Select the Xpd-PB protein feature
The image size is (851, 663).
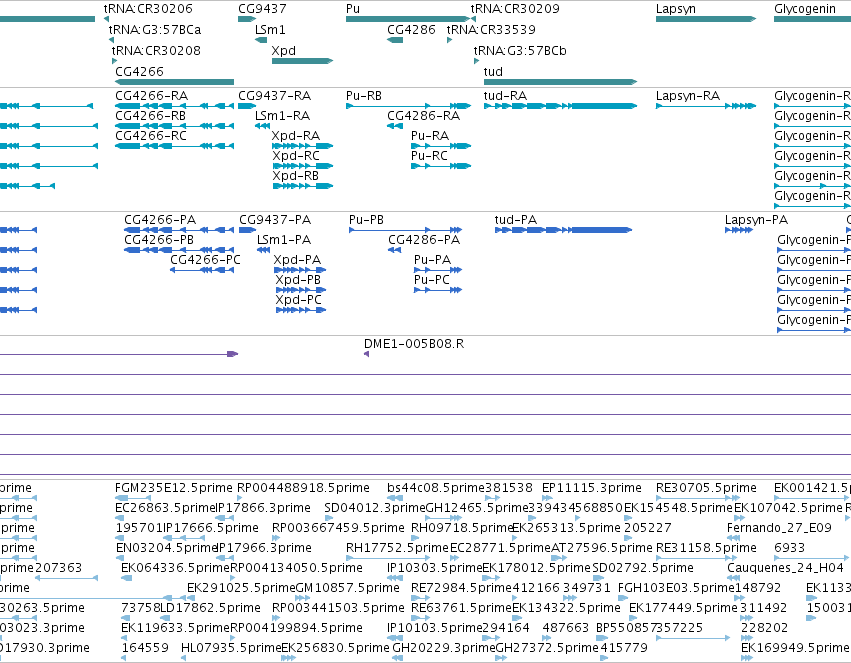[x=301, y=290]
